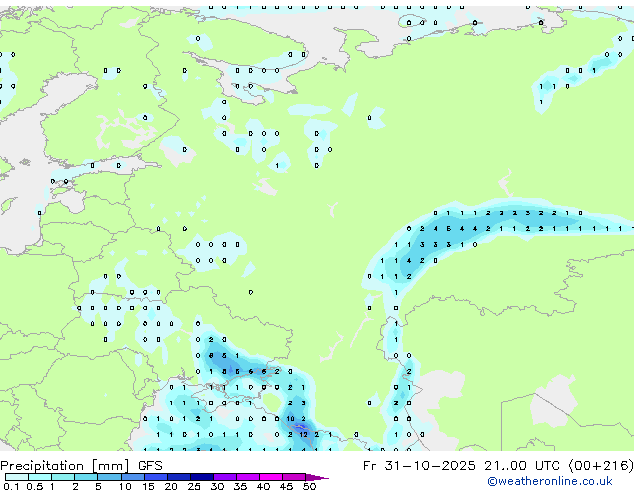
Task: Click the 2–5 mm legend color swatch
Action: point(86,477)
